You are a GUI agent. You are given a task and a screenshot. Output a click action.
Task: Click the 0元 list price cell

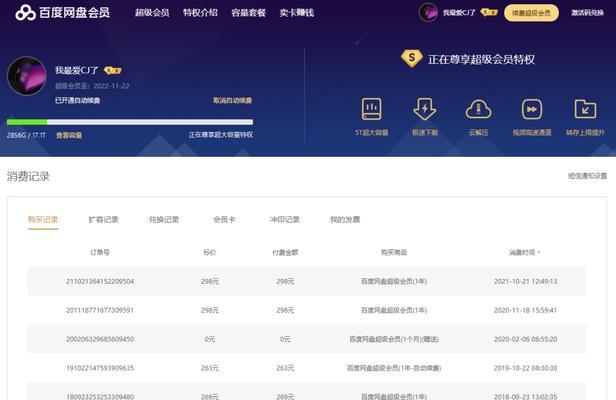209,339
